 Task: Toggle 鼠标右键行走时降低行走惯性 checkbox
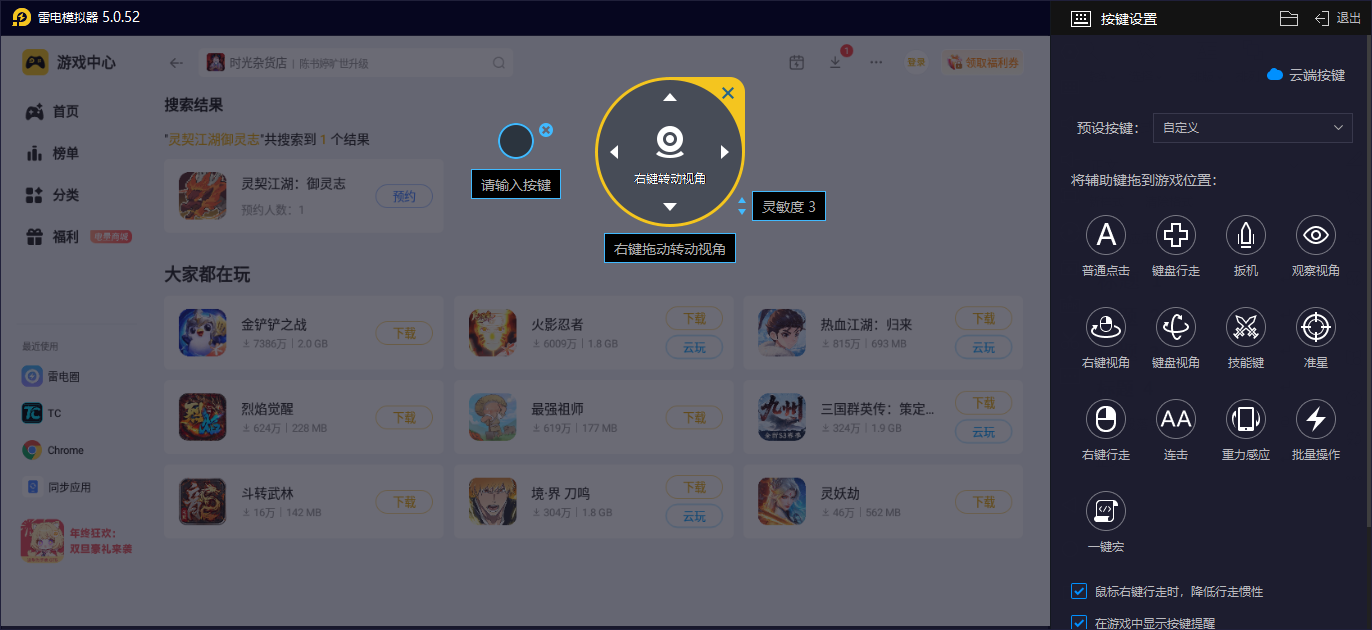[1079, 591]
